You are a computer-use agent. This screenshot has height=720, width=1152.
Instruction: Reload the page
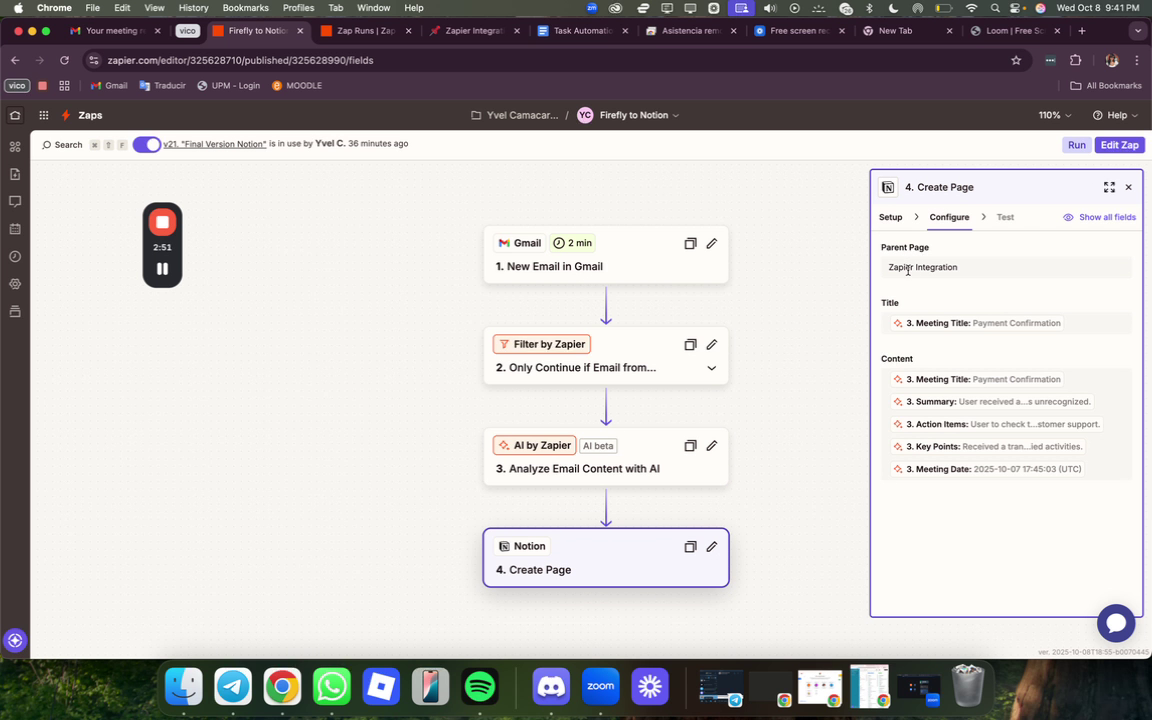tap(65, 60)
